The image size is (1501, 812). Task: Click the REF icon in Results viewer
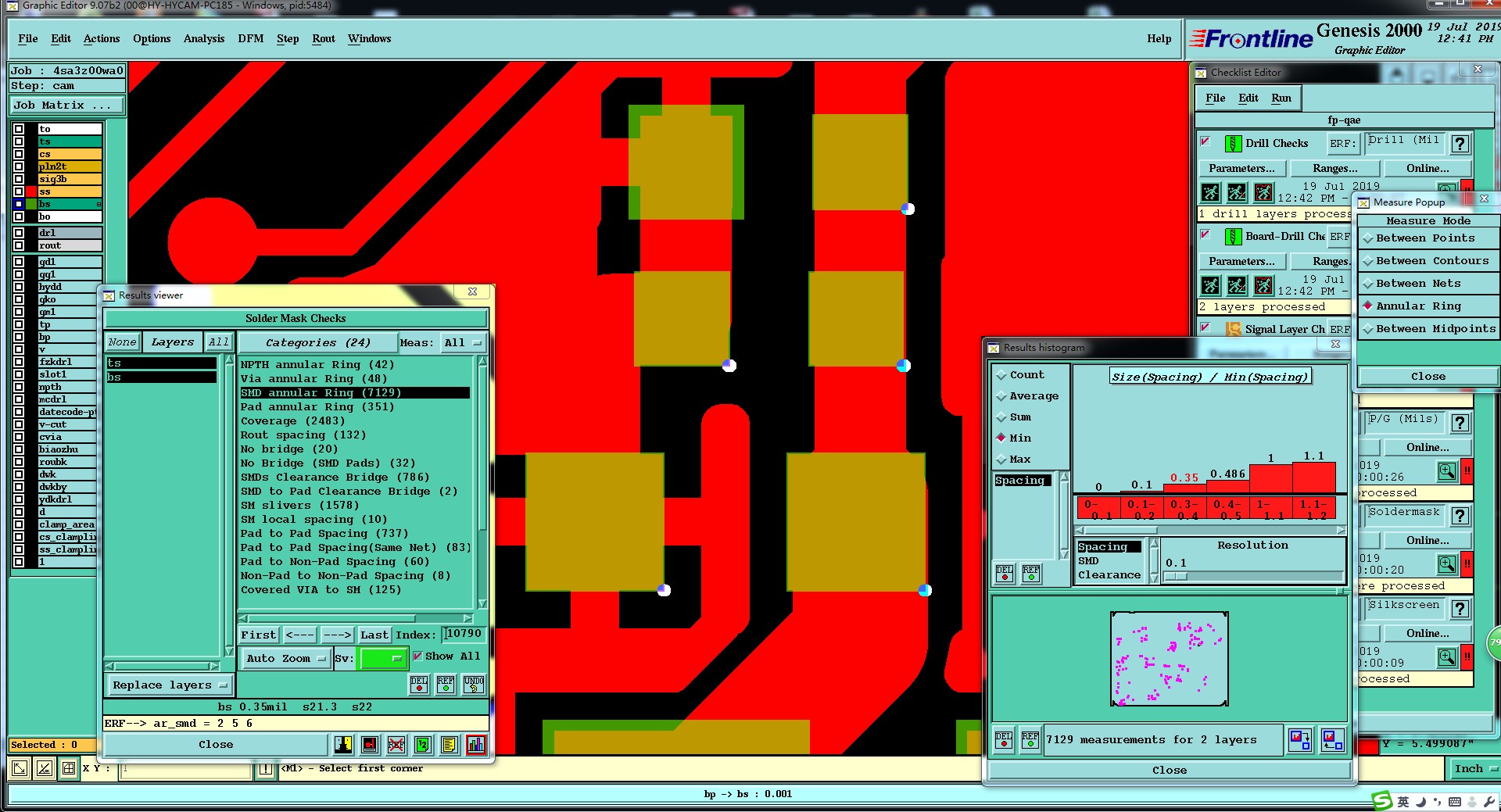(x=446, y=685)
